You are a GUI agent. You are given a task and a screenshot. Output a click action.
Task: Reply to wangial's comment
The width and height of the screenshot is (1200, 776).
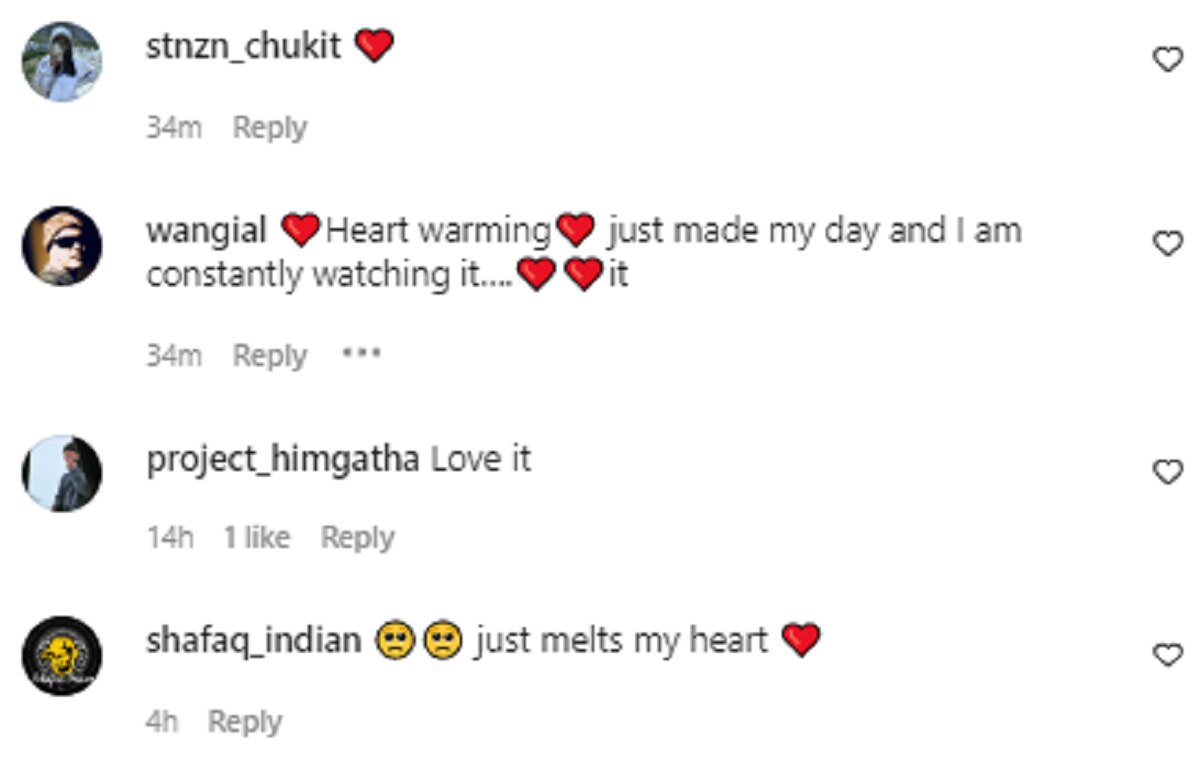269,356
